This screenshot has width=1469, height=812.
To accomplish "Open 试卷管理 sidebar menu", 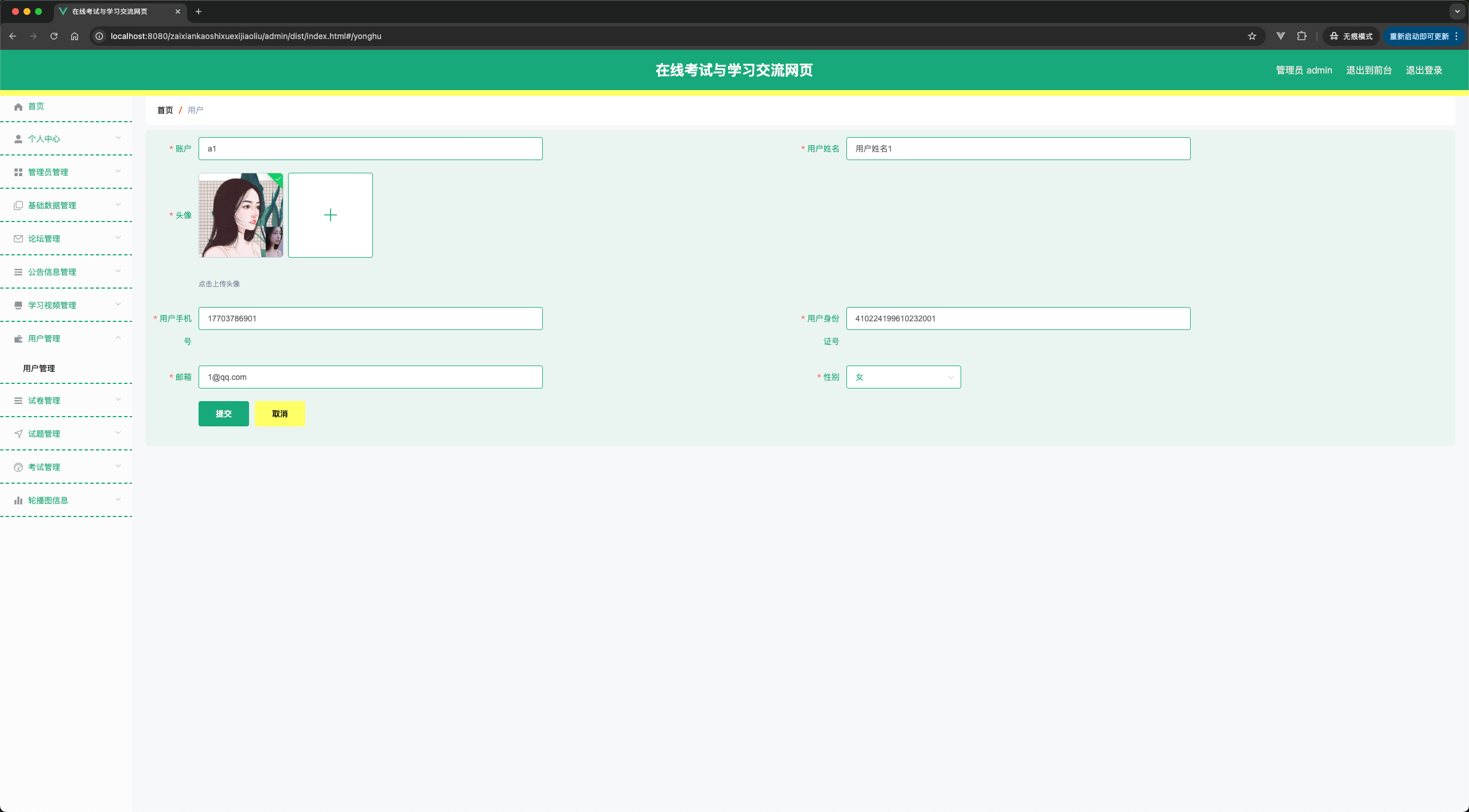I will coord(66,401).
